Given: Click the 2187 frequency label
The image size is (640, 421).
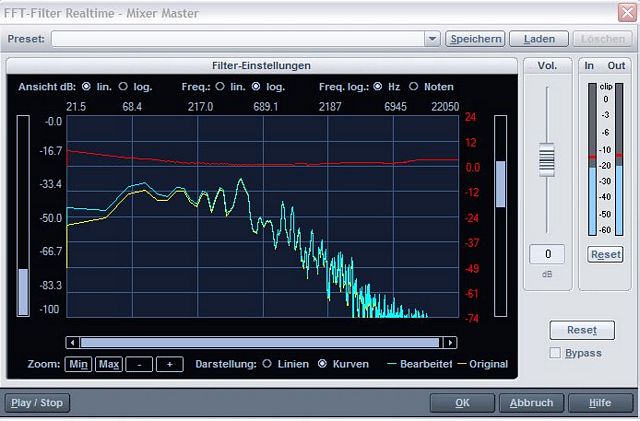Looking at the screenshot, I should [330, 107].
